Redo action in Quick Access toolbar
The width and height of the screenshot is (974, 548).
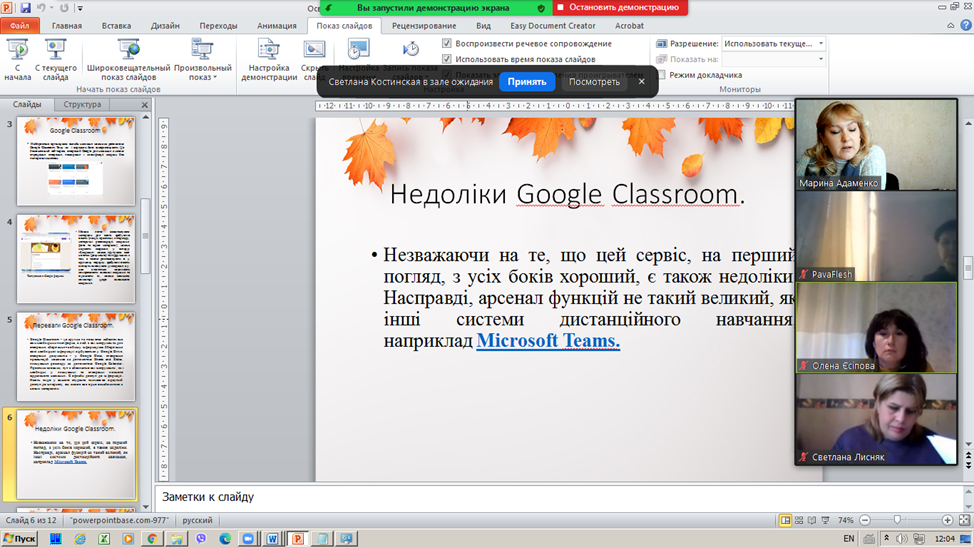tap(63, 8)
